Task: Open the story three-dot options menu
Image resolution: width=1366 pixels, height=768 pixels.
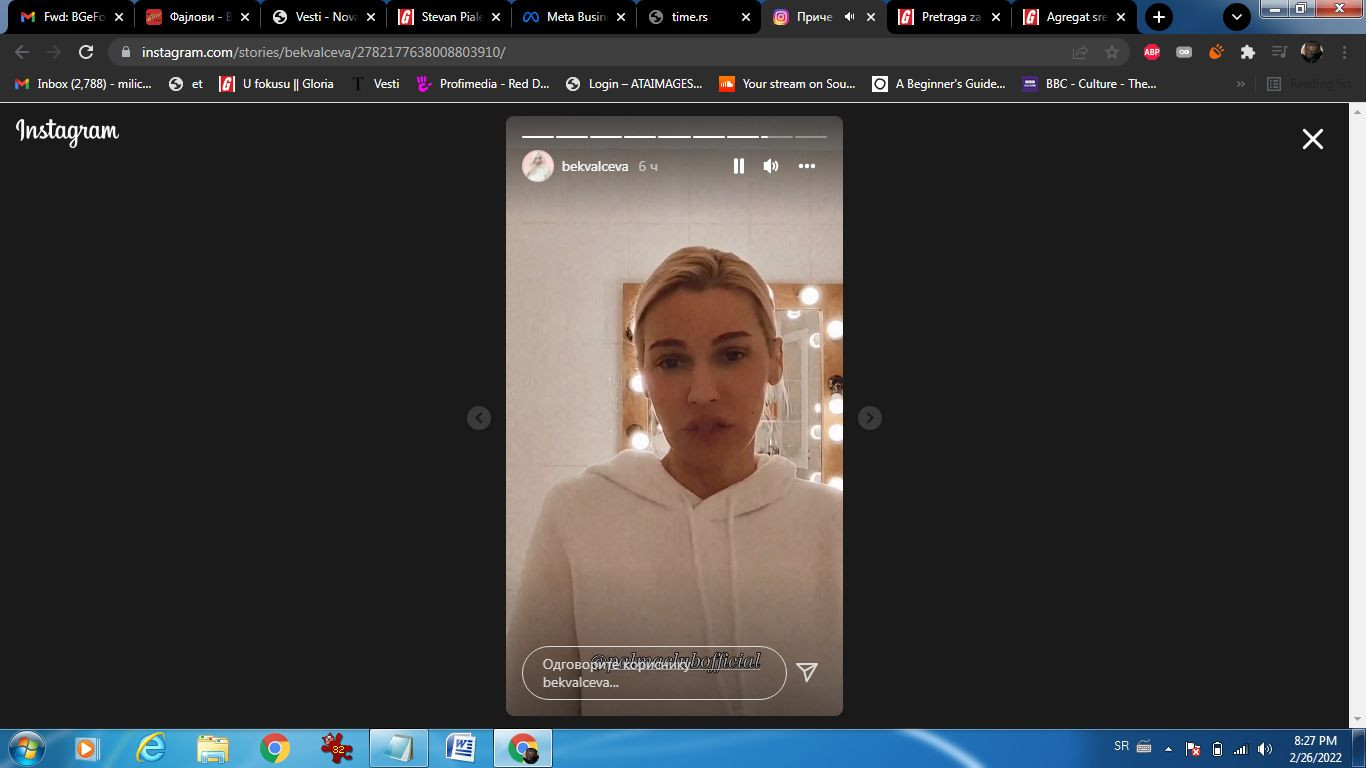Action: click(x=807, y=166)
